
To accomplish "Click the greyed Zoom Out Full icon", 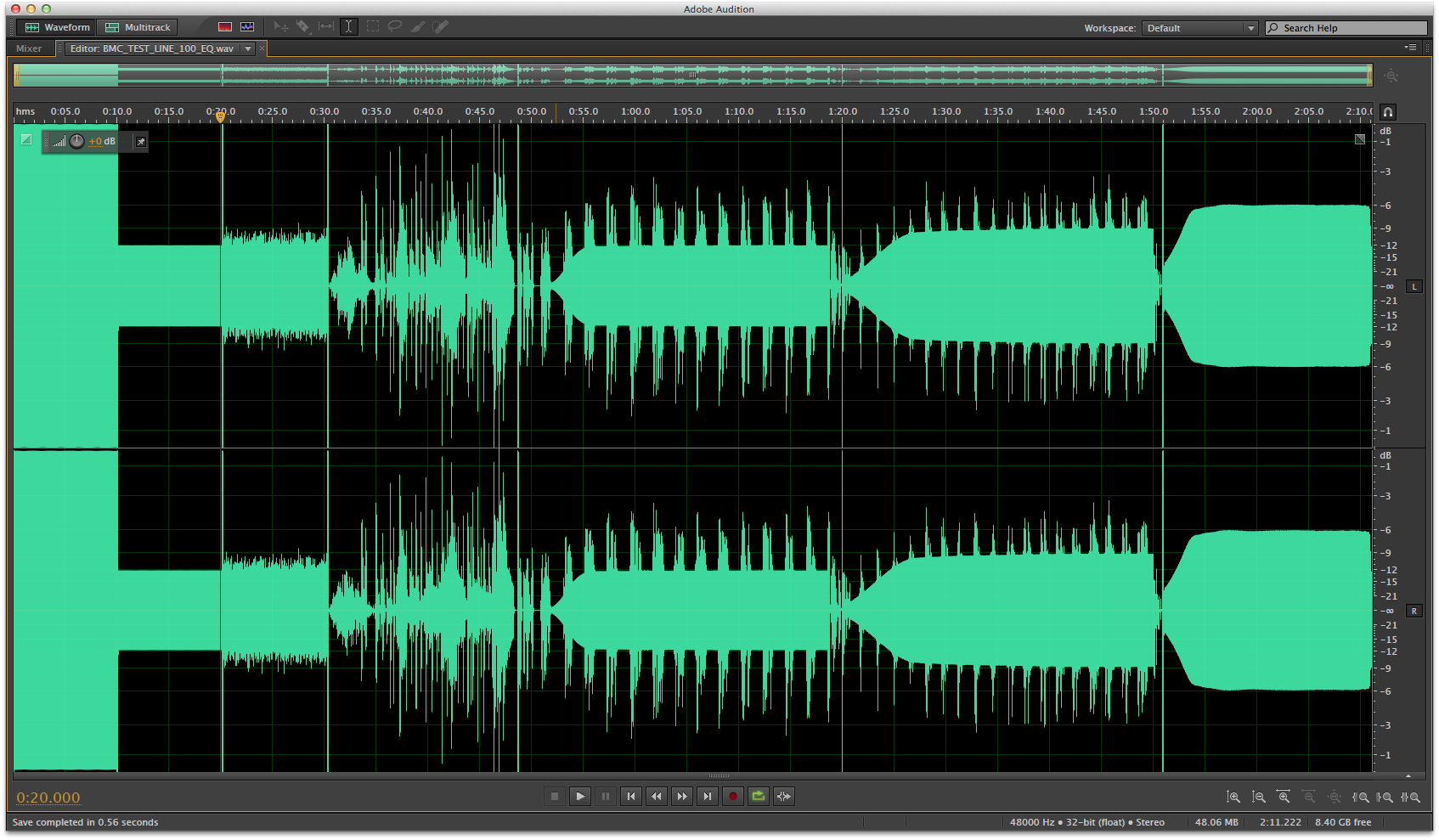I will [1335, 798].
